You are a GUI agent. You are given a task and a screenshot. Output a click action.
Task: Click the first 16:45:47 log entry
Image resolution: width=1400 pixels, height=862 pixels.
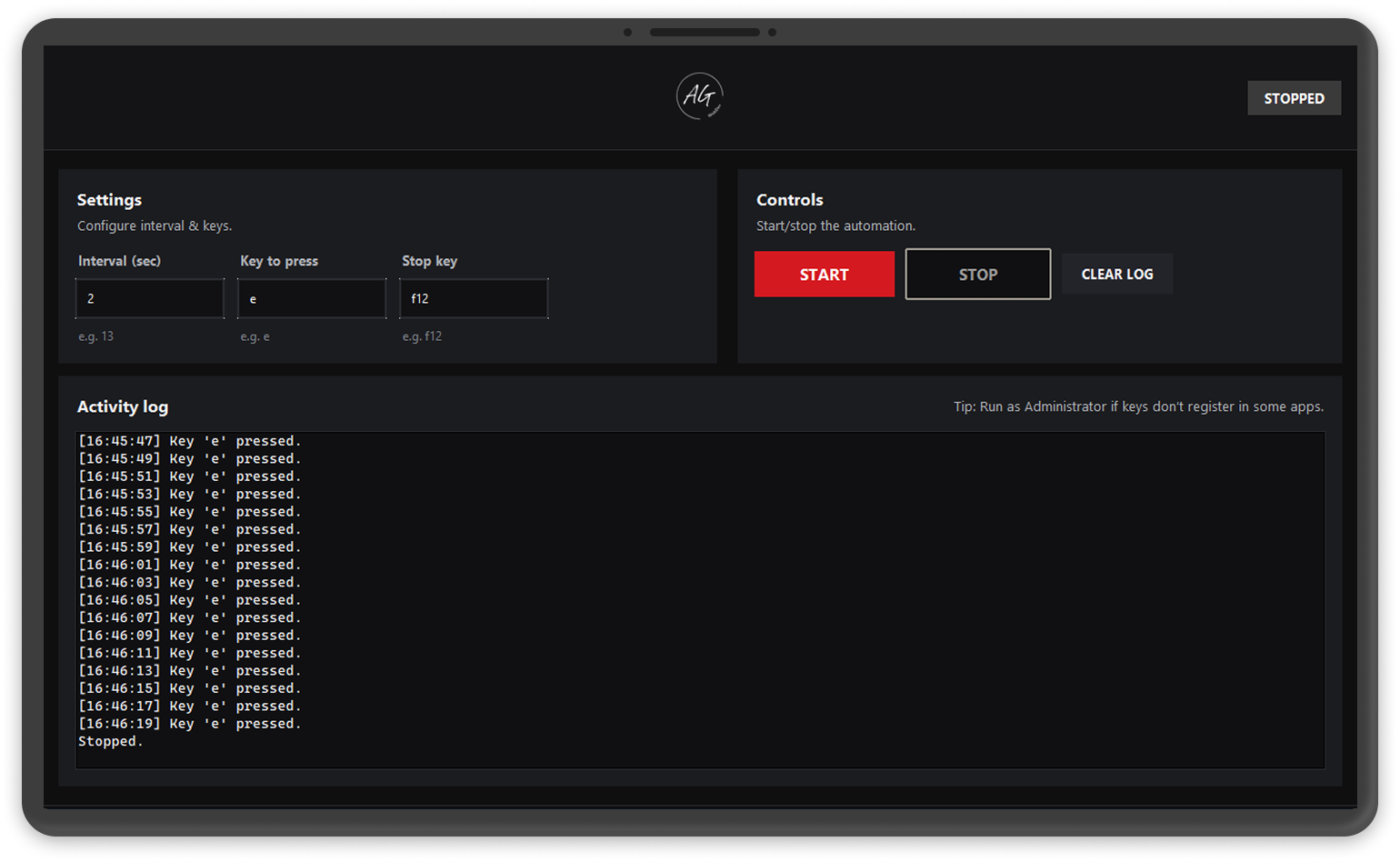coord(189,440)
